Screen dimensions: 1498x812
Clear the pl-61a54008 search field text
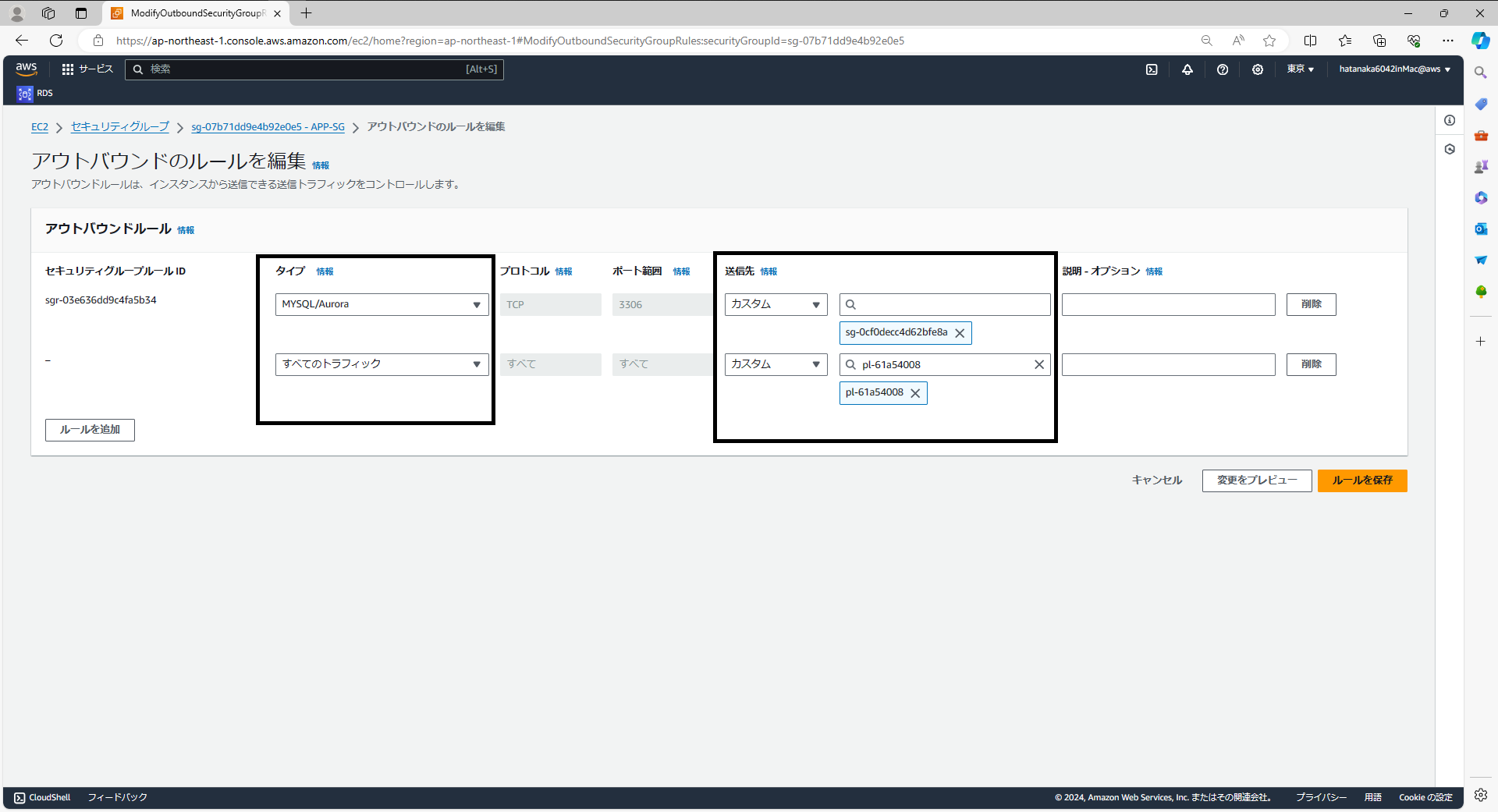(x=1039, y=364)
